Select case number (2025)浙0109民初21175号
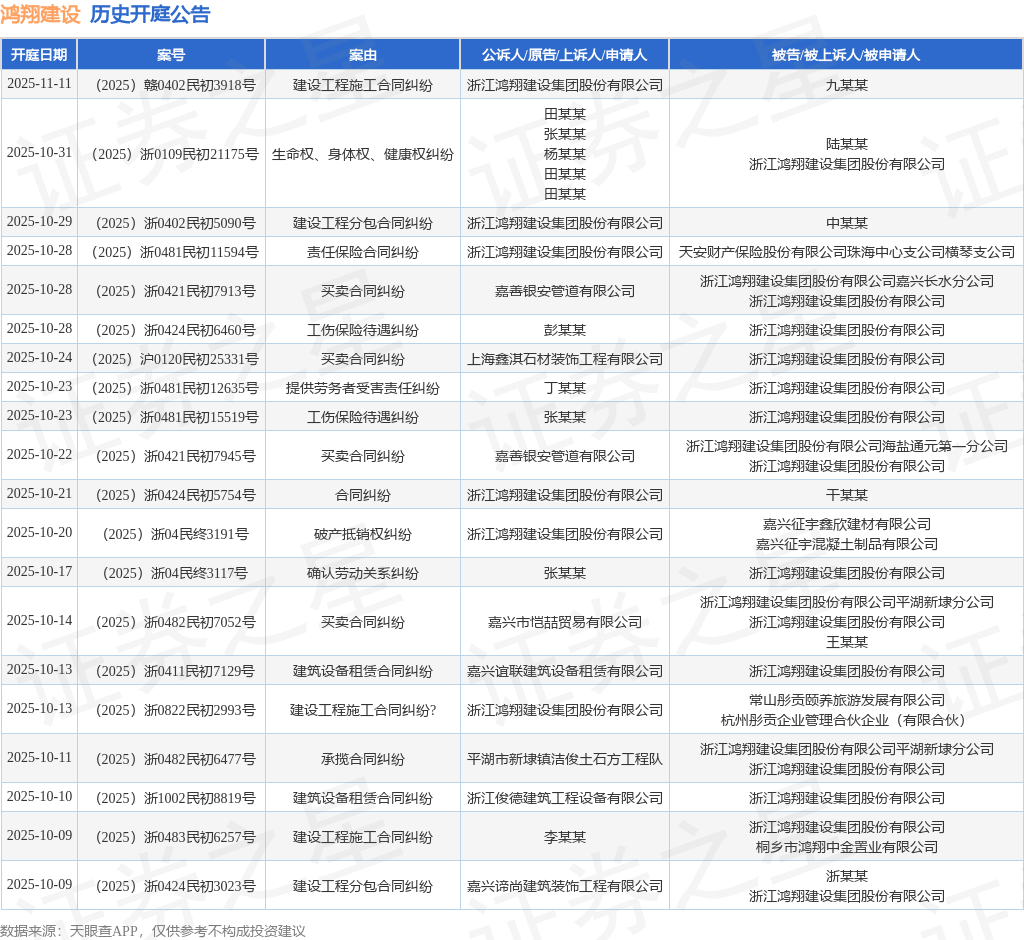This screenshot has width=1024, height=940. 175,154
